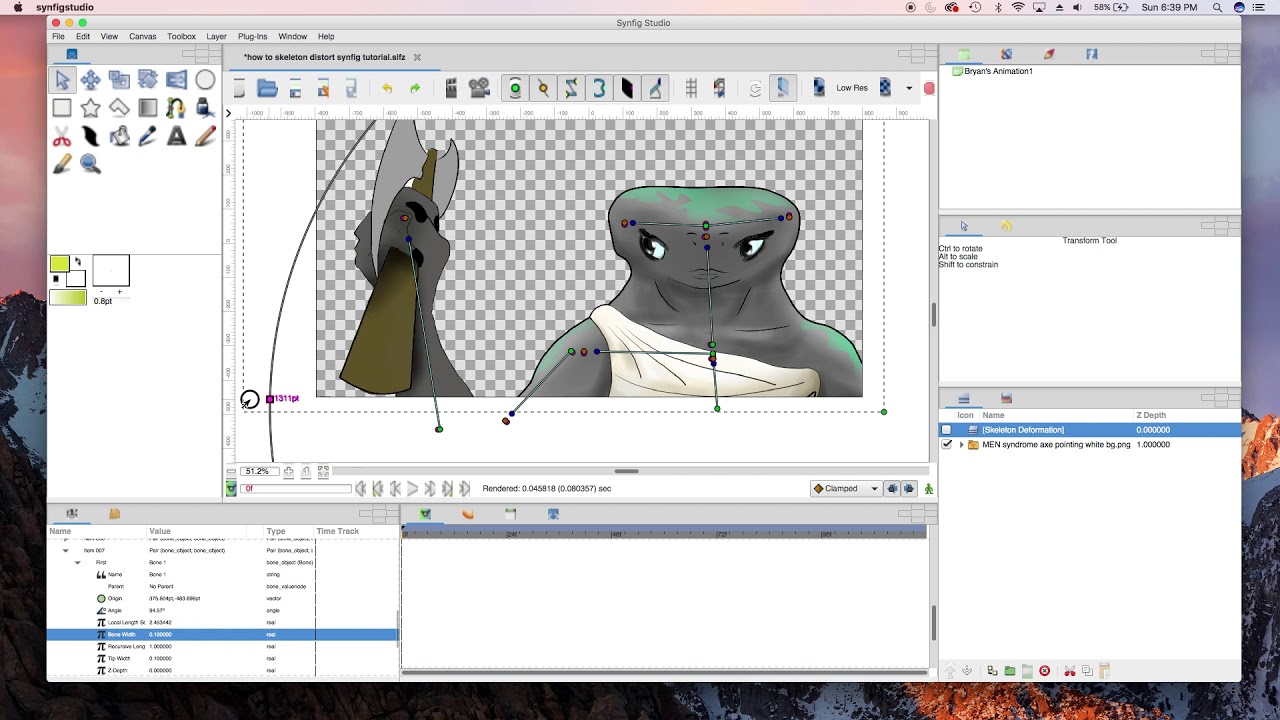Click the Undo arrow in toolbar
This screenshot has height=720, width=1280.
click(x=387, y=89)
